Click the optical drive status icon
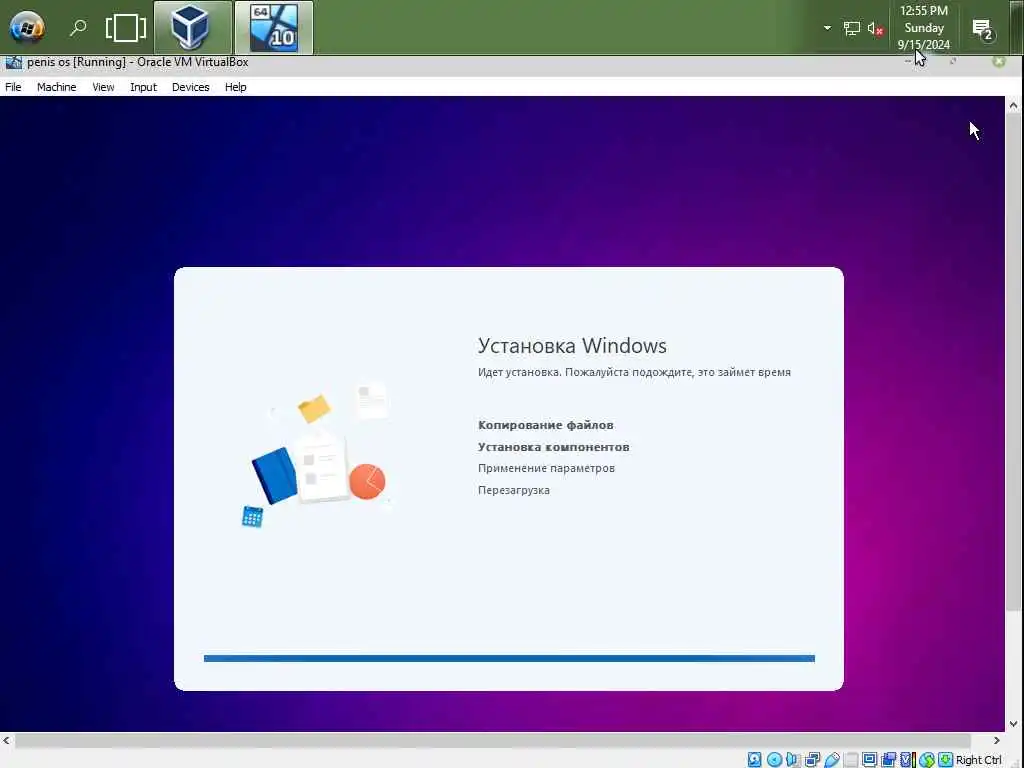 pos(775,760)
